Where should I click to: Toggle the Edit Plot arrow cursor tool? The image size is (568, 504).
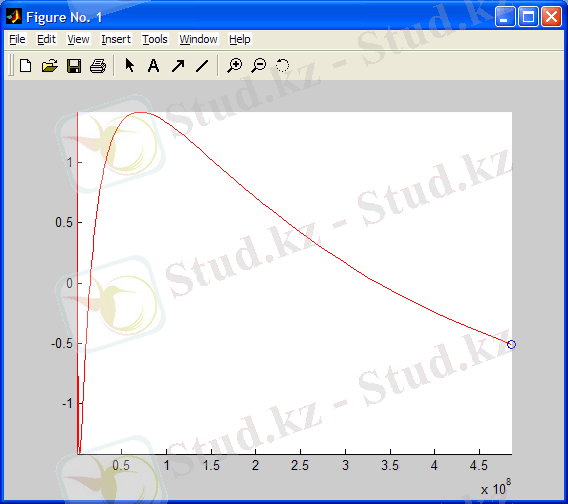pos(129,66)
